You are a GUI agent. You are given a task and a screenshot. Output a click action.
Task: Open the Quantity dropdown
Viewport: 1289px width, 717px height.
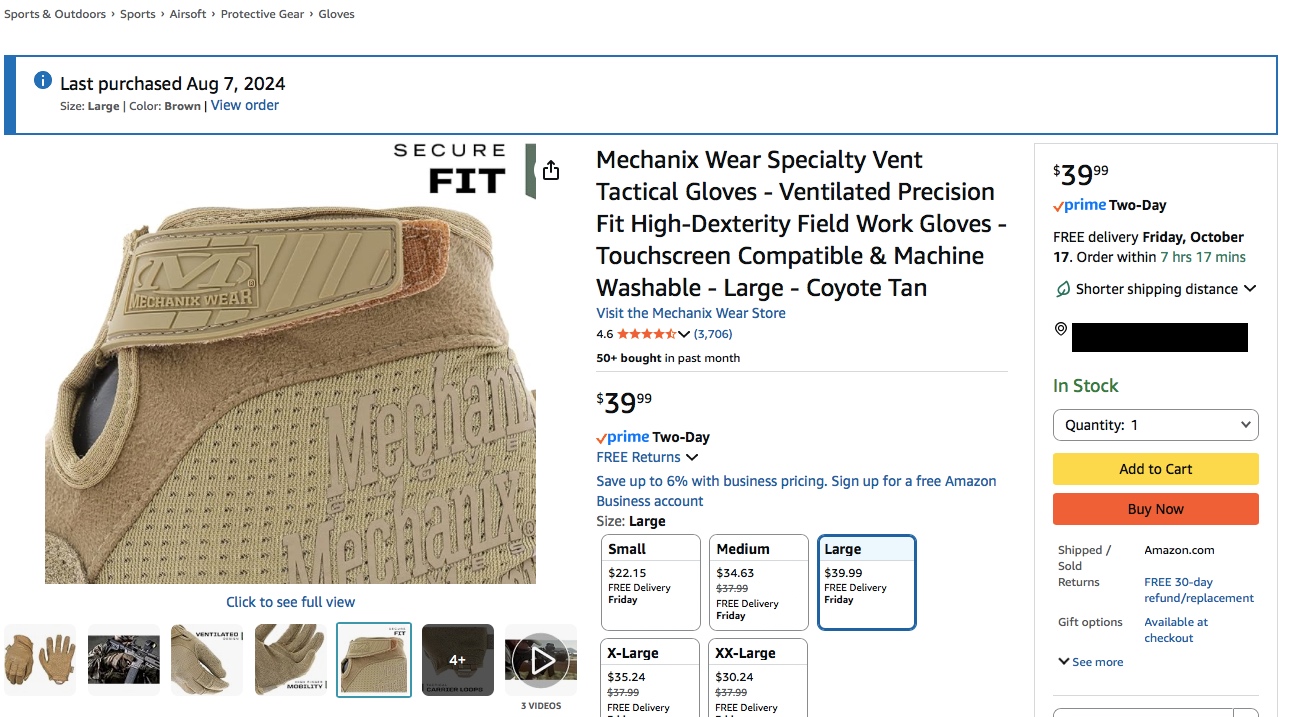click(x=1156, y=425)
